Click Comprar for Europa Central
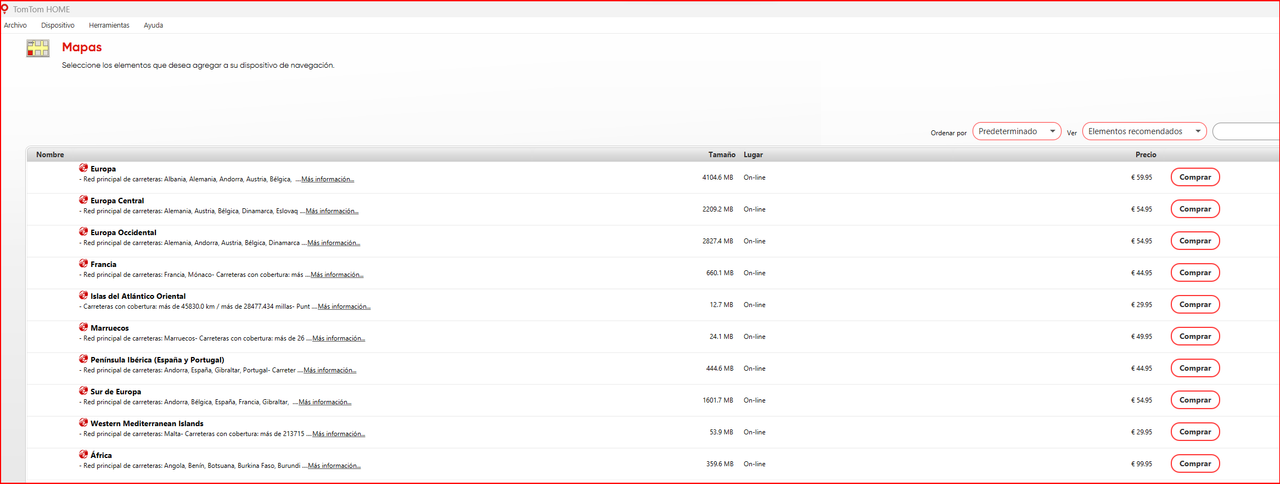Screen dimensions: 1280x484 1195,209
